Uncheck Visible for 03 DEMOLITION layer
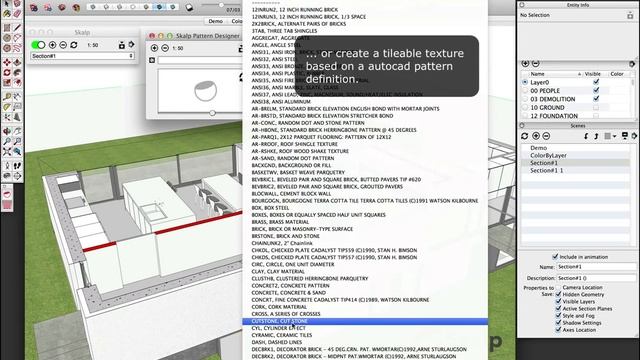Screen dimensions: 640x360 [x=596, y=99]
